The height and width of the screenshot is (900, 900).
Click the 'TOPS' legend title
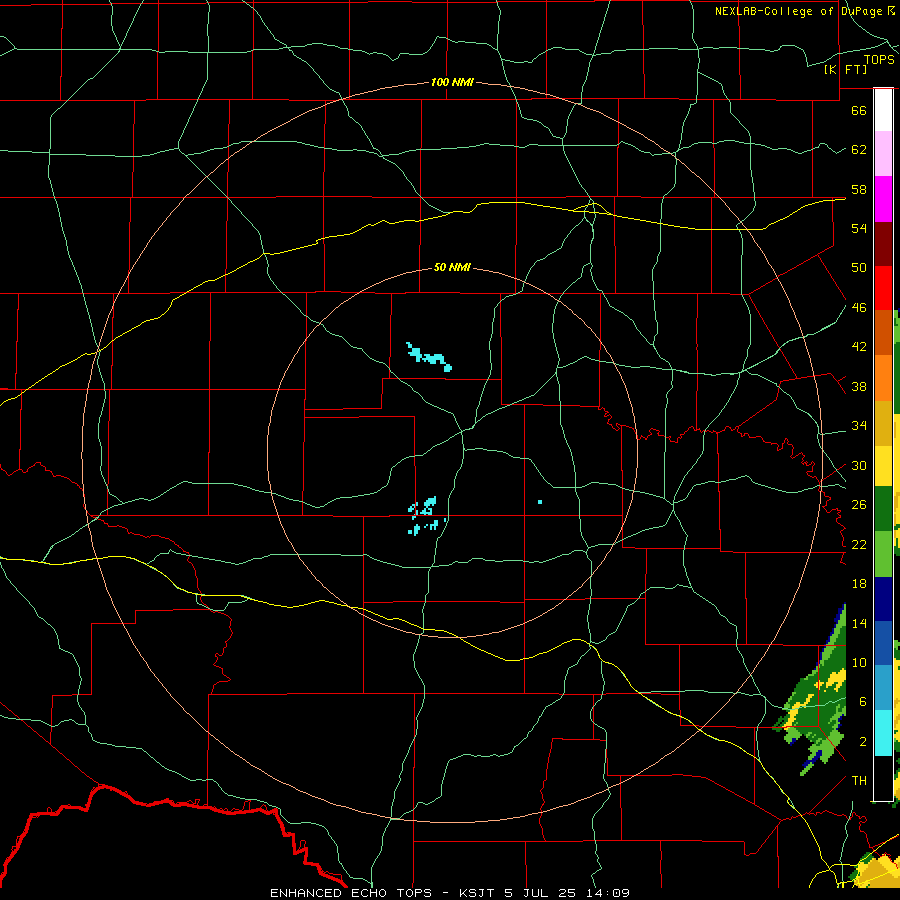879,60
